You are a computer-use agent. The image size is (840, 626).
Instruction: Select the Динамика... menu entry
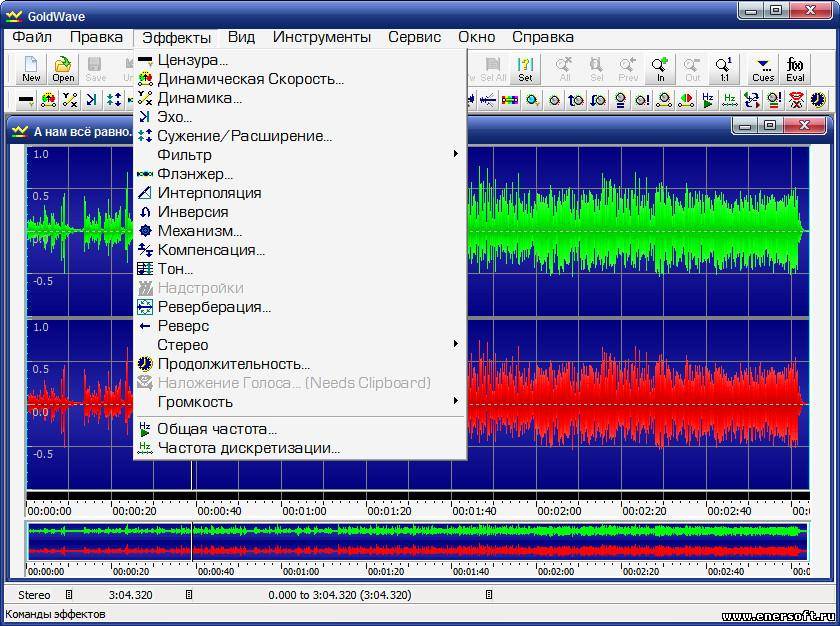pos(300,98)
